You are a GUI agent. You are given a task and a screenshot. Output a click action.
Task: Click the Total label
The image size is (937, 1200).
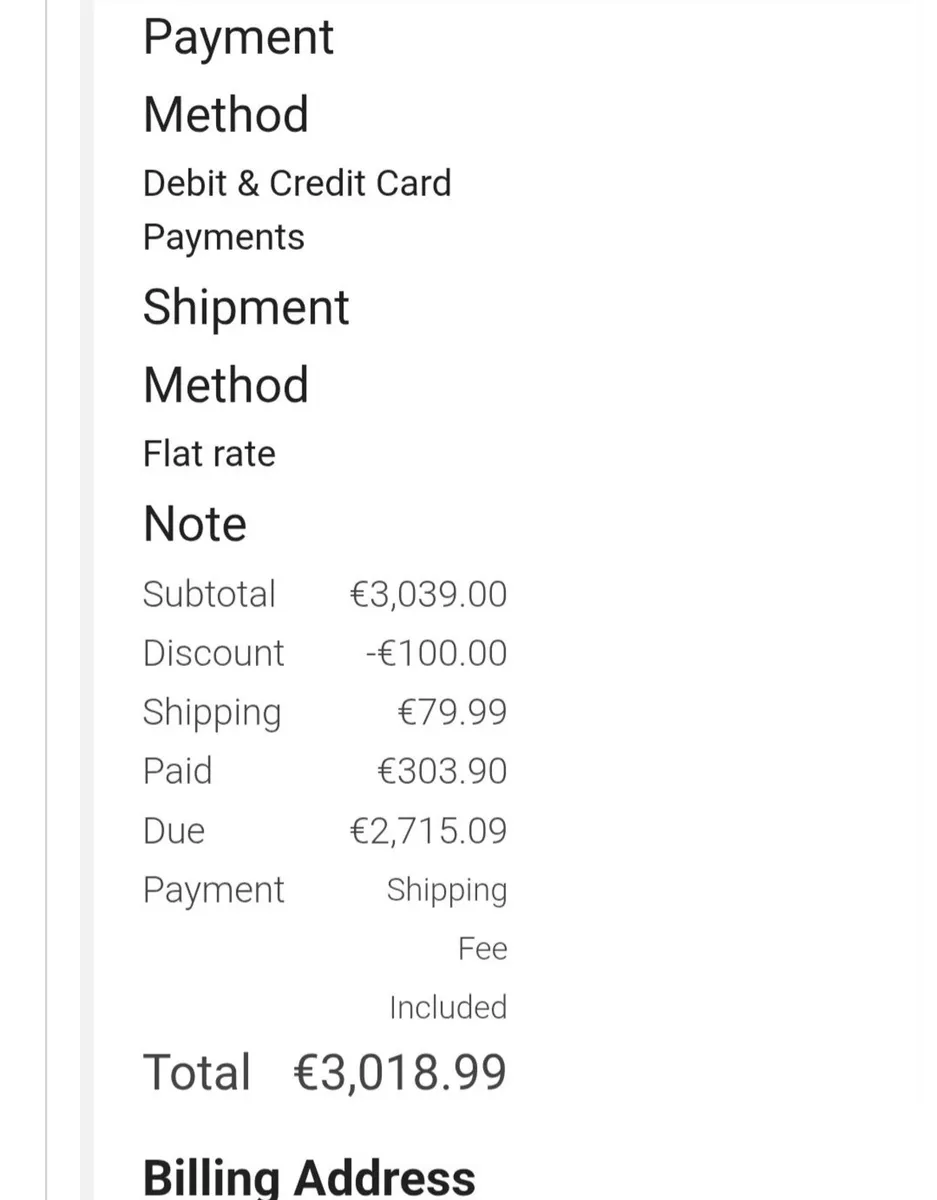tap(197, 1072)
